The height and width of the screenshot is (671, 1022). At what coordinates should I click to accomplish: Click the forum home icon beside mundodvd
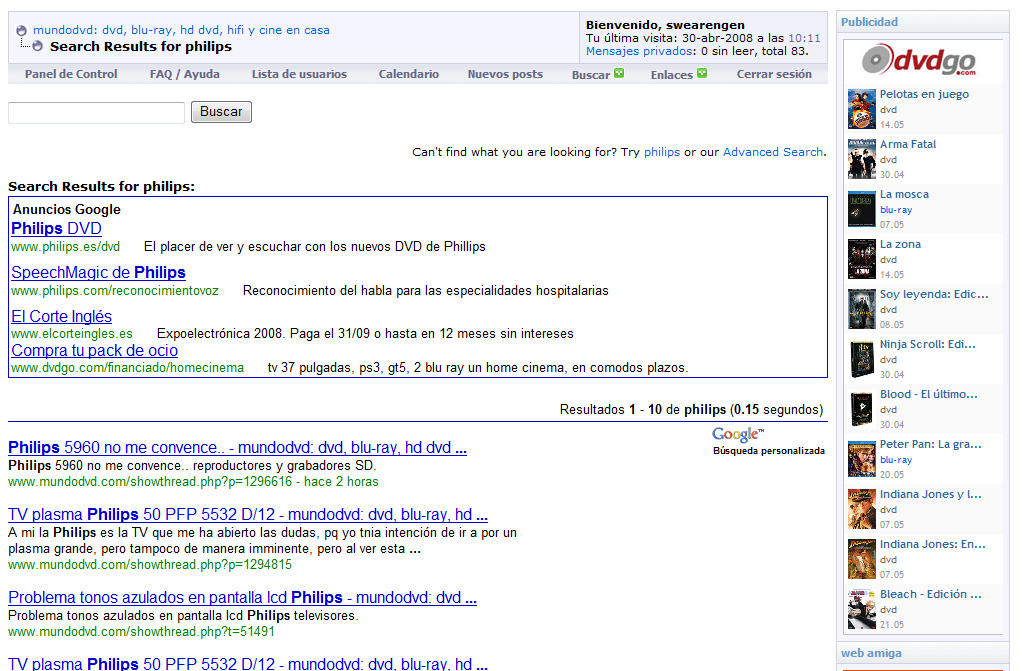click(22, 31)
